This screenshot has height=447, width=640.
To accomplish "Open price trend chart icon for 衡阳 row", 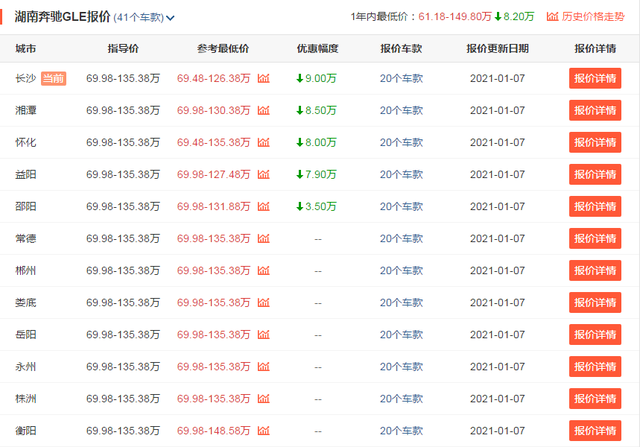I will (x=264, y=431).
